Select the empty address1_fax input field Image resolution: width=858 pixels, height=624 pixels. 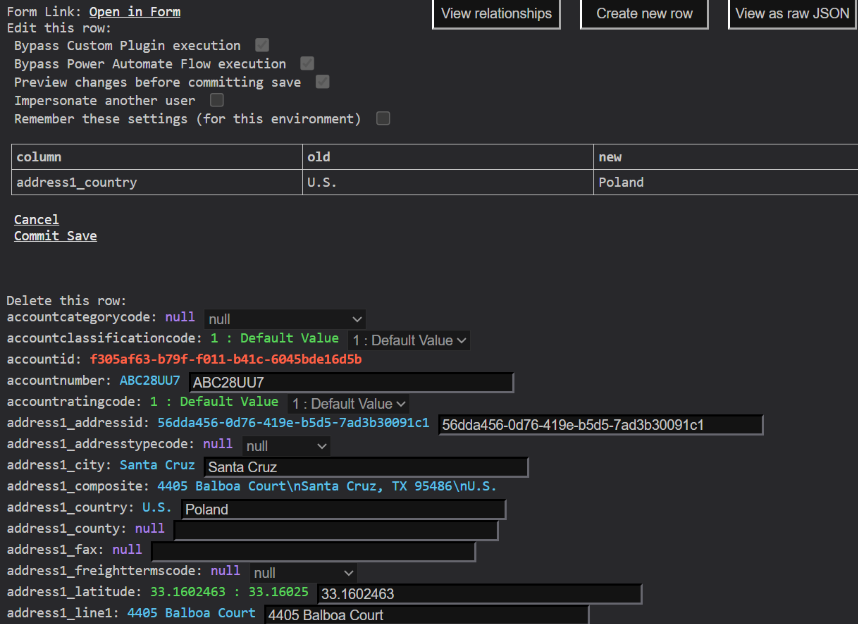313,552
